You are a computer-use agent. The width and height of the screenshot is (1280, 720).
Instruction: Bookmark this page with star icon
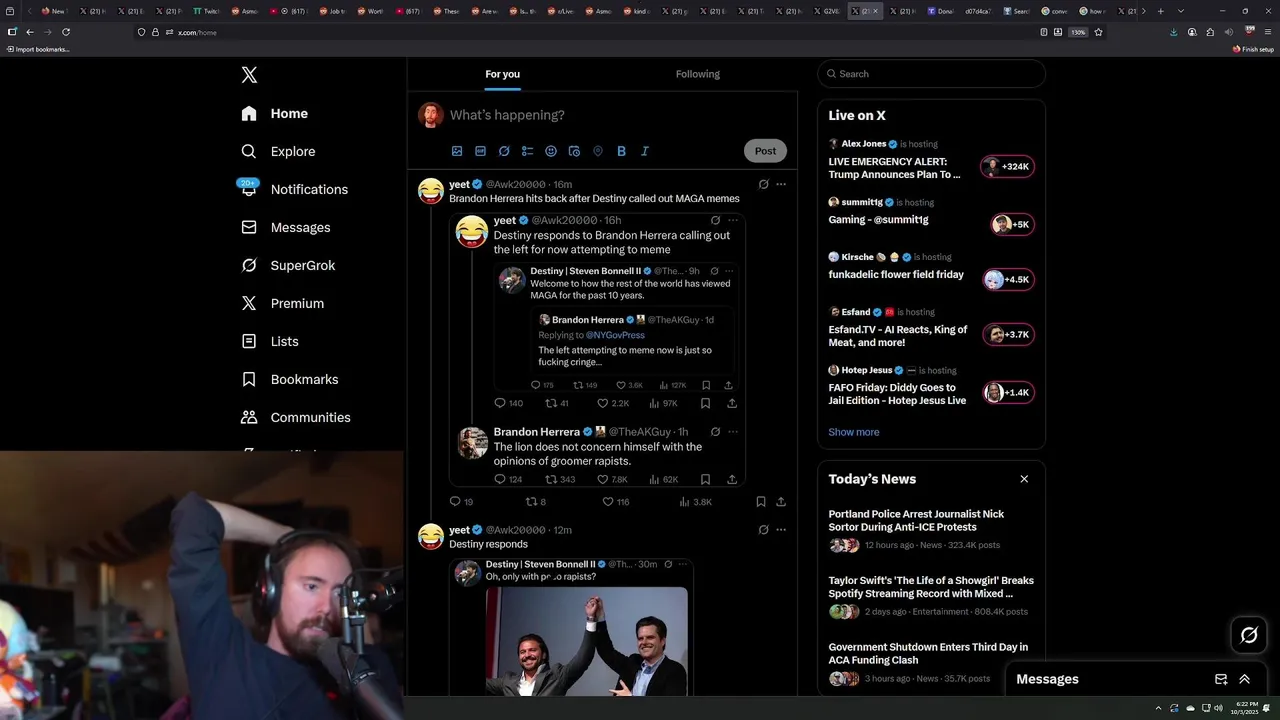point(1098,32)
